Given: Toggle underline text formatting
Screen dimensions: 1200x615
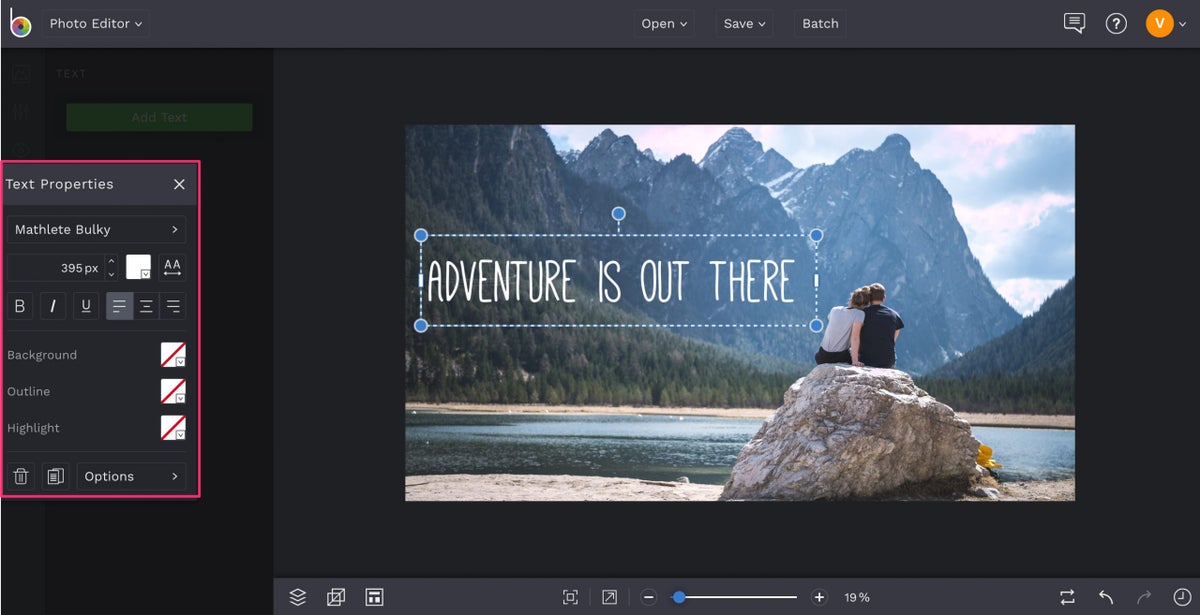Looking at the screenshot, I should tap(86, 306).
